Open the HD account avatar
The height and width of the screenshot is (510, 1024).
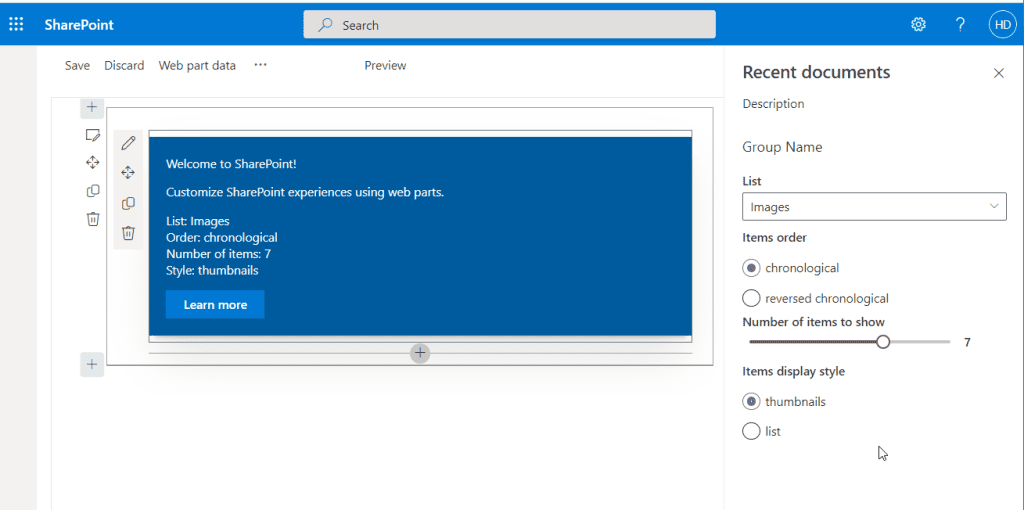pyautogui.click(x=1002, y=25)
